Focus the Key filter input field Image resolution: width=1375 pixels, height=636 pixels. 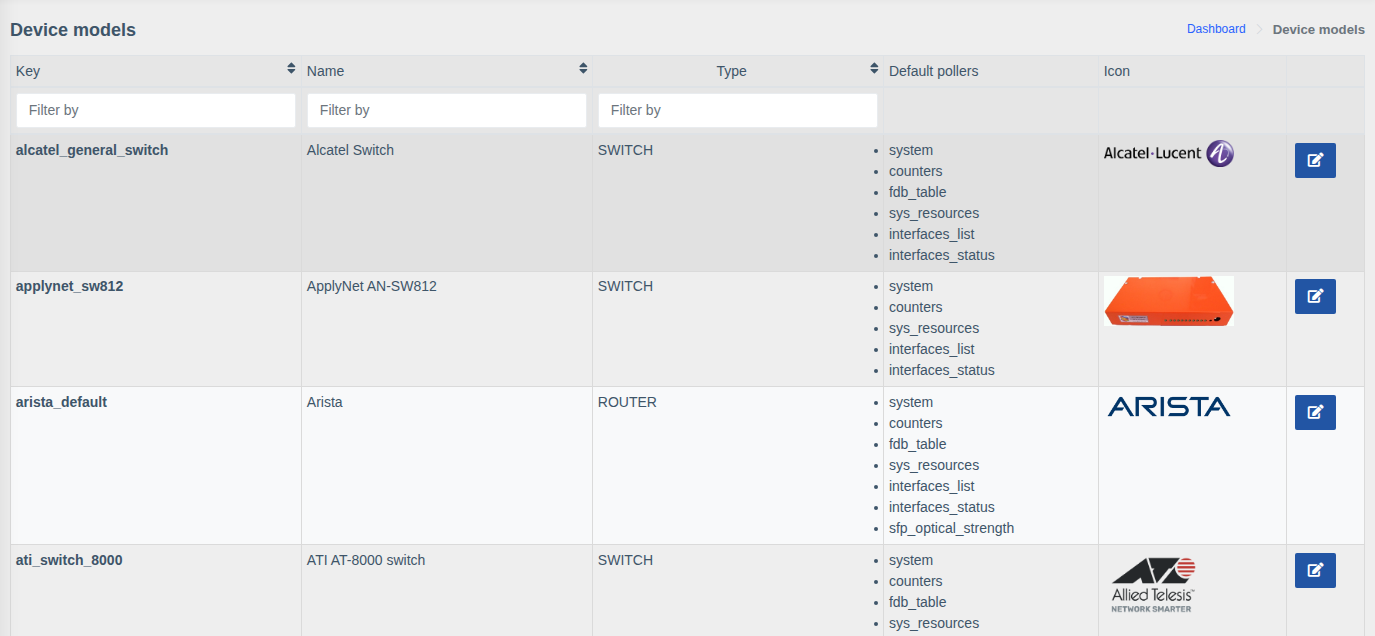pos(156,110)
